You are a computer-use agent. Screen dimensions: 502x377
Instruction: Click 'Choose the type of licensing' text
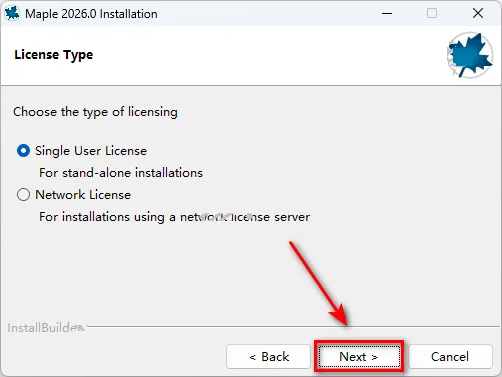point(95,112)
